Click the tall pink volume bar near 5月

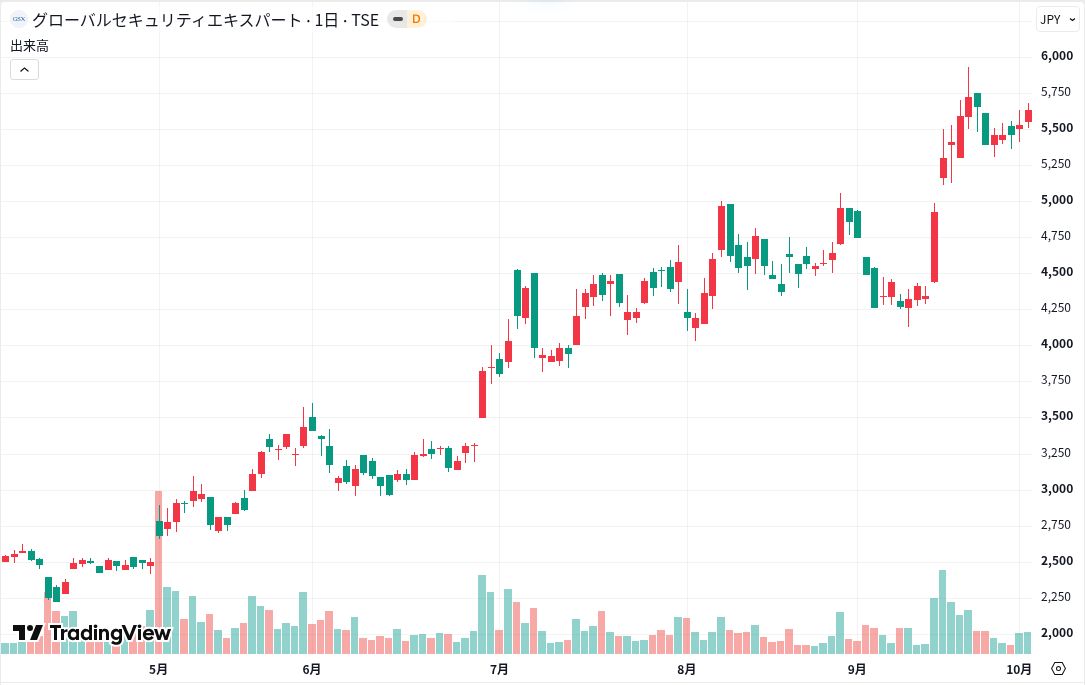click(x=158, y=572)
